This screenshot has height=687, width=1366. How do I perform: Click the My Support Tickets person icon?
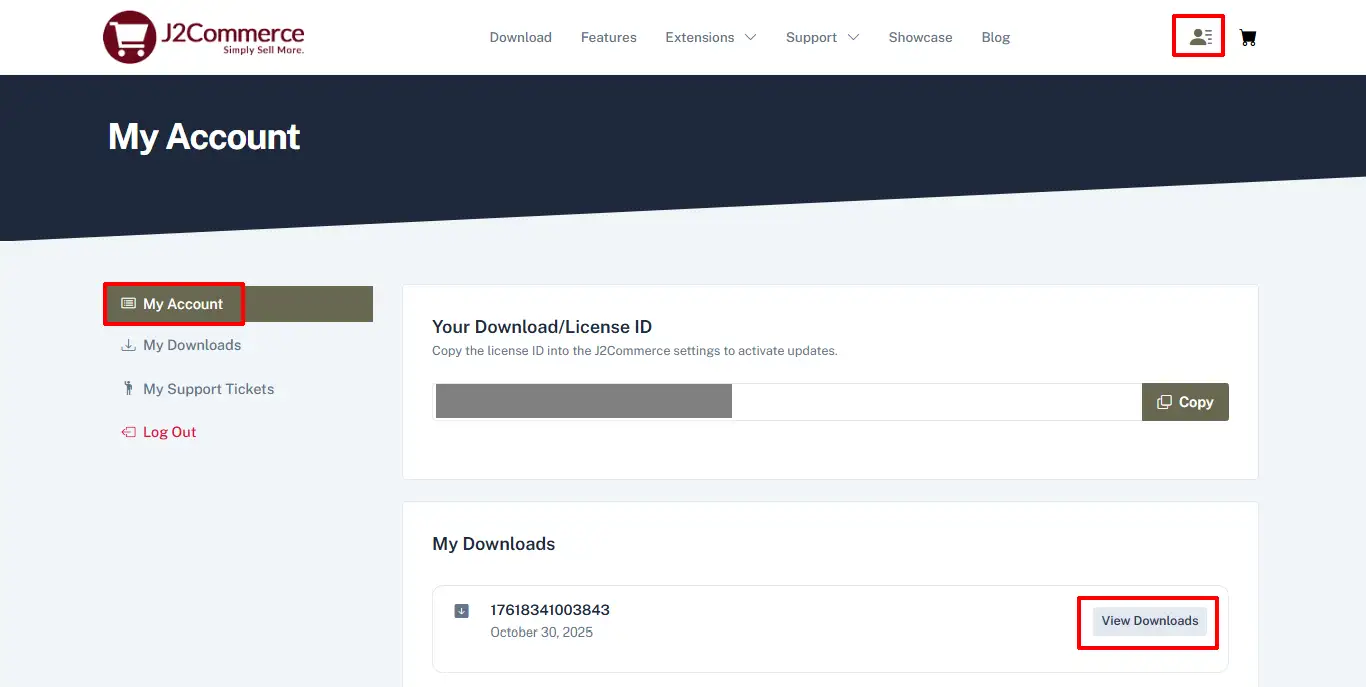(128, 388)
